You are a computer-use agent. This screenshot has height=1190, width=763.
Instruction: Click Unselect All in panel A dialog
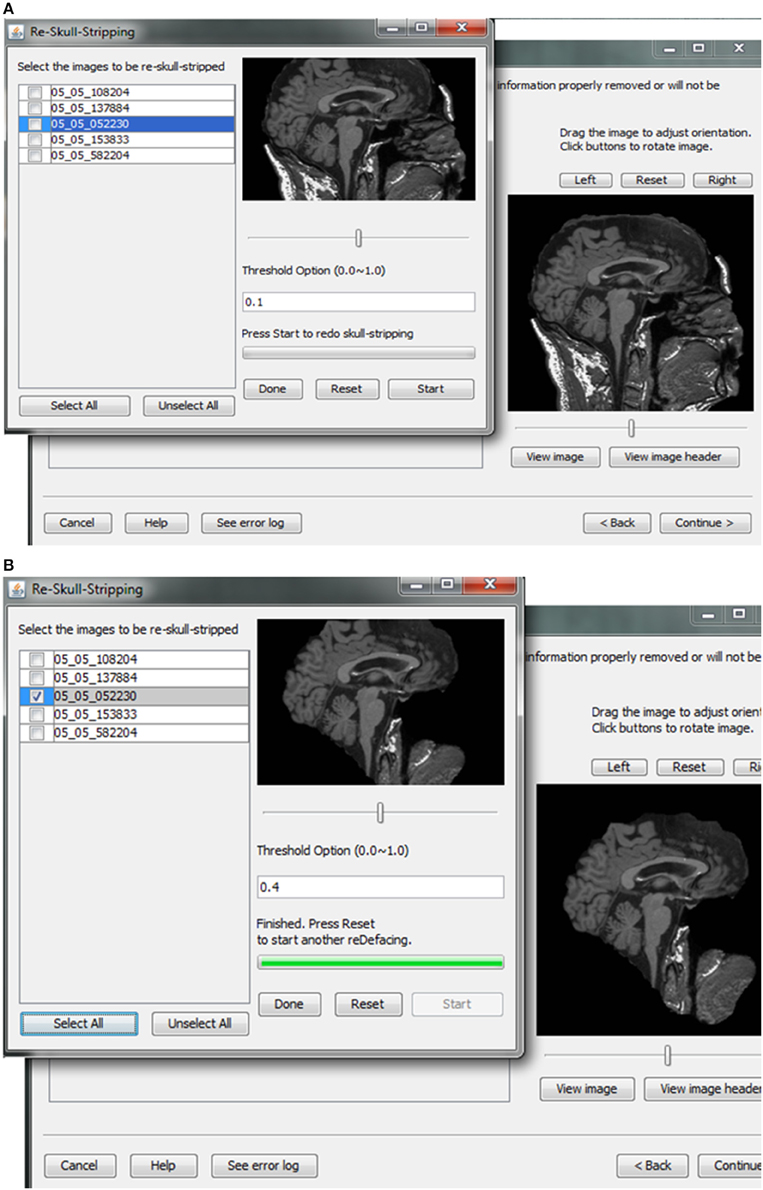point(188,405)
